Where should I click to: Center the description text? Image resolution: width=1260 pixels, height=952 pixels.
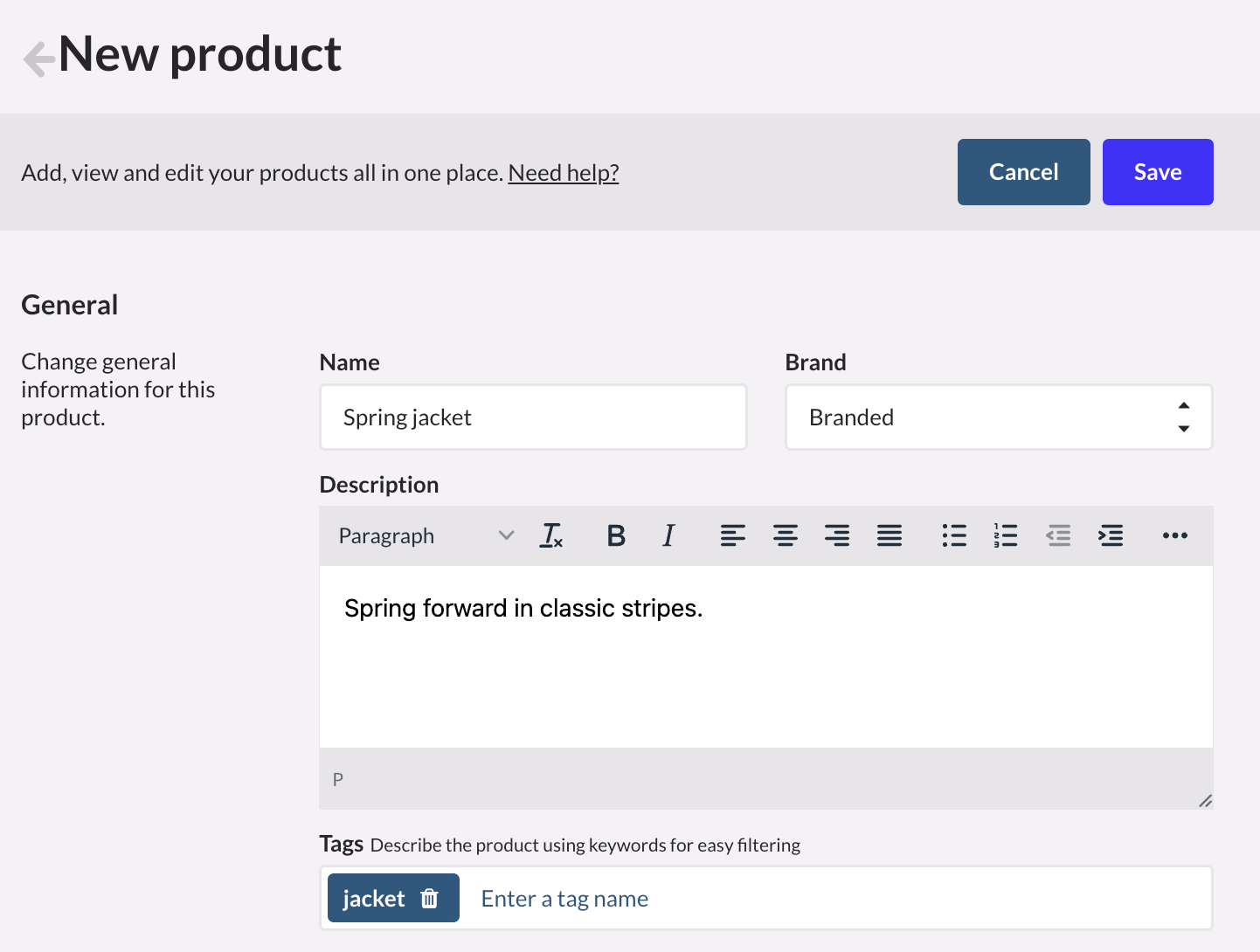coord(785,535)
